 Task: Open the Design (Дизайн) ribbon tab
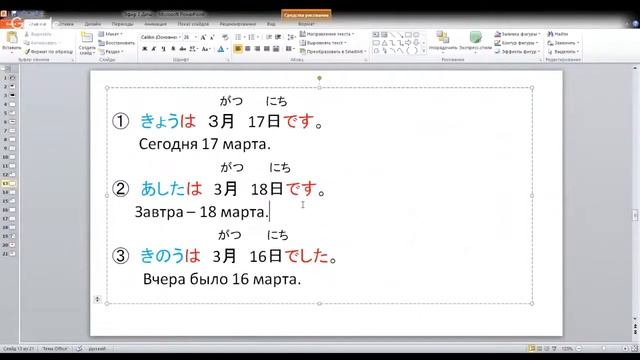(93, 24)
